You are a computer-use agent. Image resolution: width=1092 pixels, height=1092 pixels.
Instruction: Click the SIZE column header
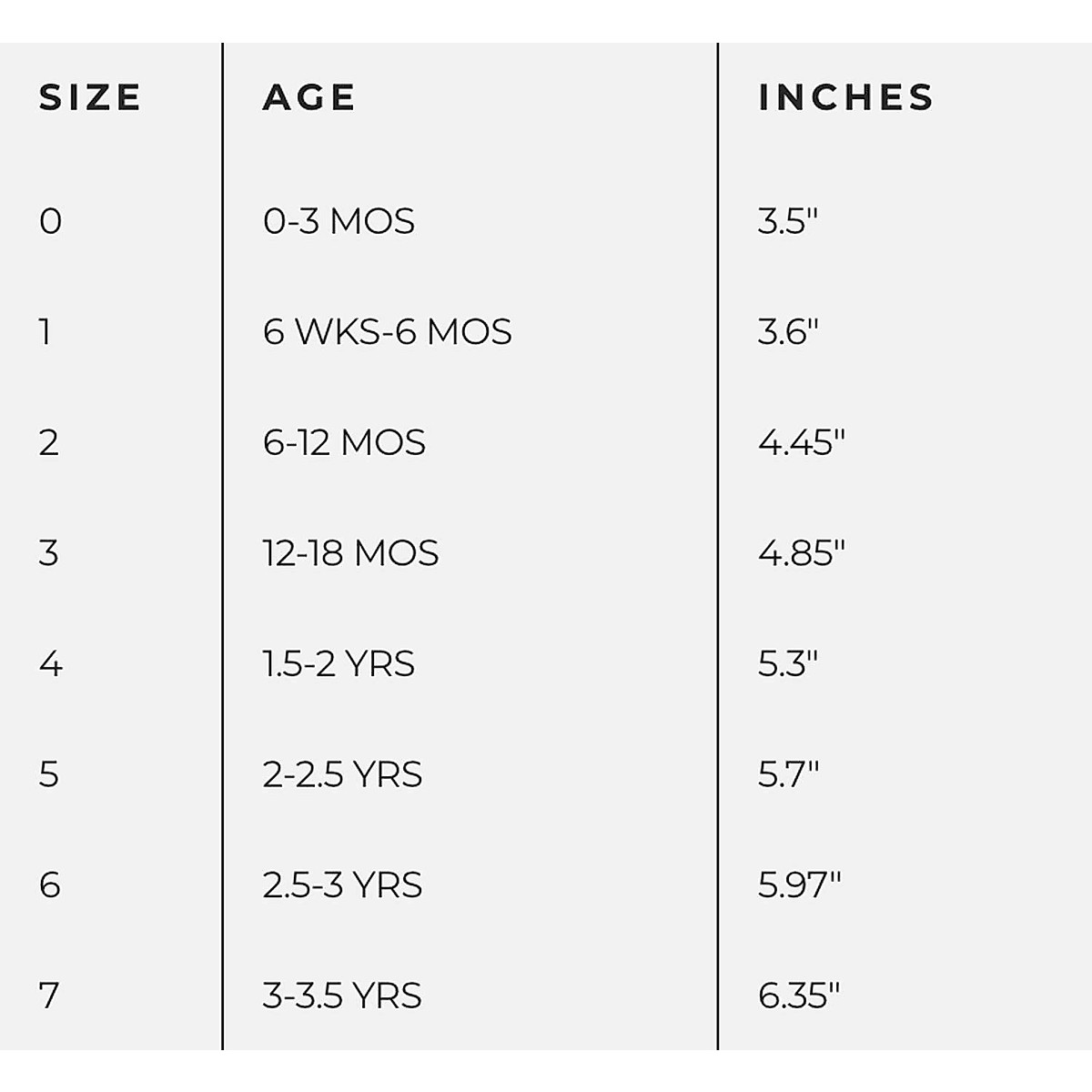[90, 97]
